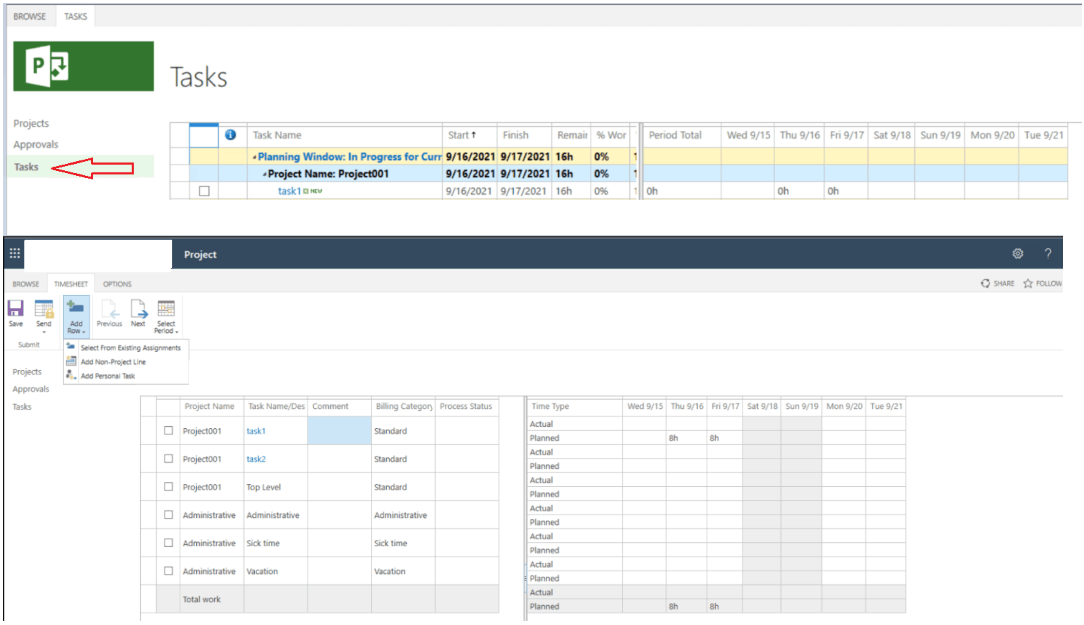This screenshot has height=625, width=1084.
Task: Collapse the Project Name: Project001 group
Action: [264, 174]
